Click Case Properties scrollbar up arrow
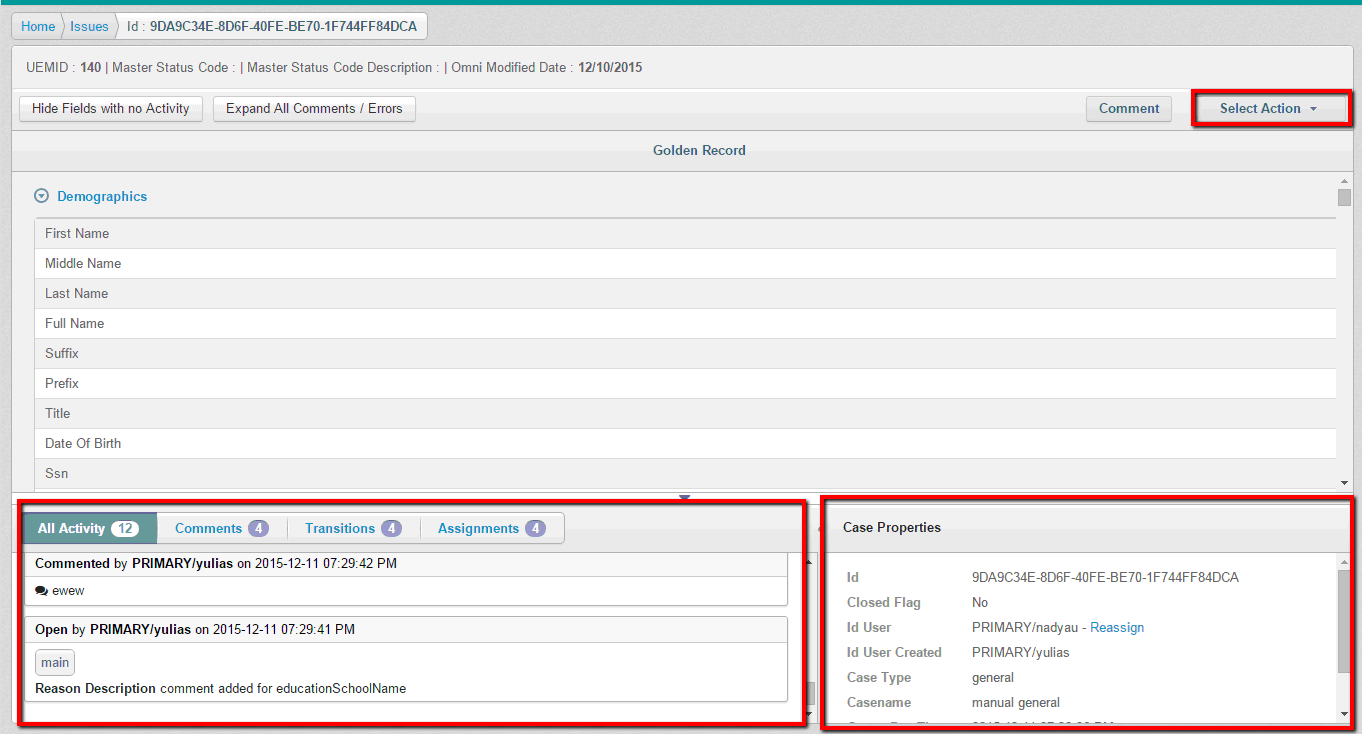1362x734 pixels. pyautogui.click(x=1344, y=562)
